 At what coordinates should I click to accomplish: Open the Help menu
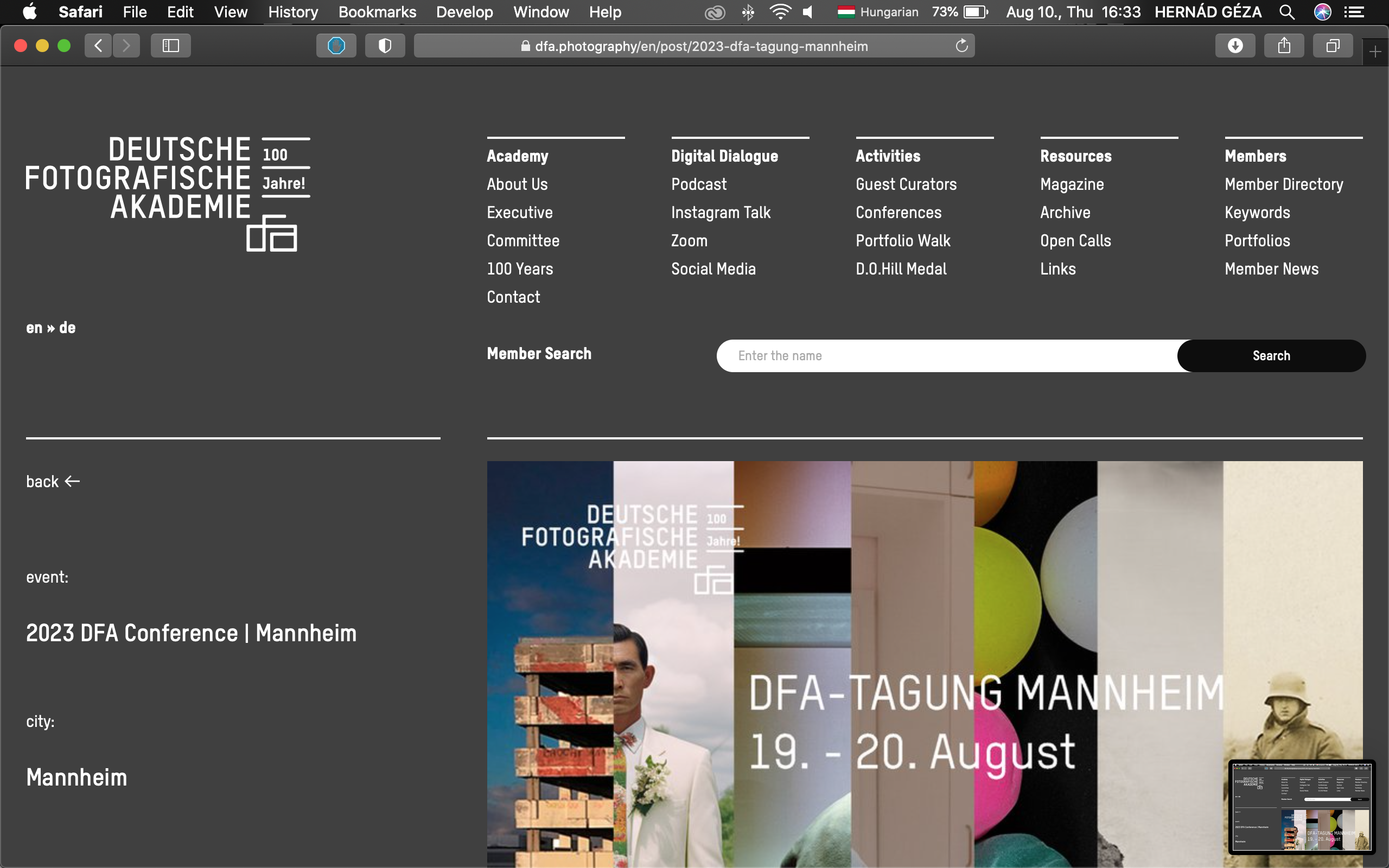[x=605, y=12]
